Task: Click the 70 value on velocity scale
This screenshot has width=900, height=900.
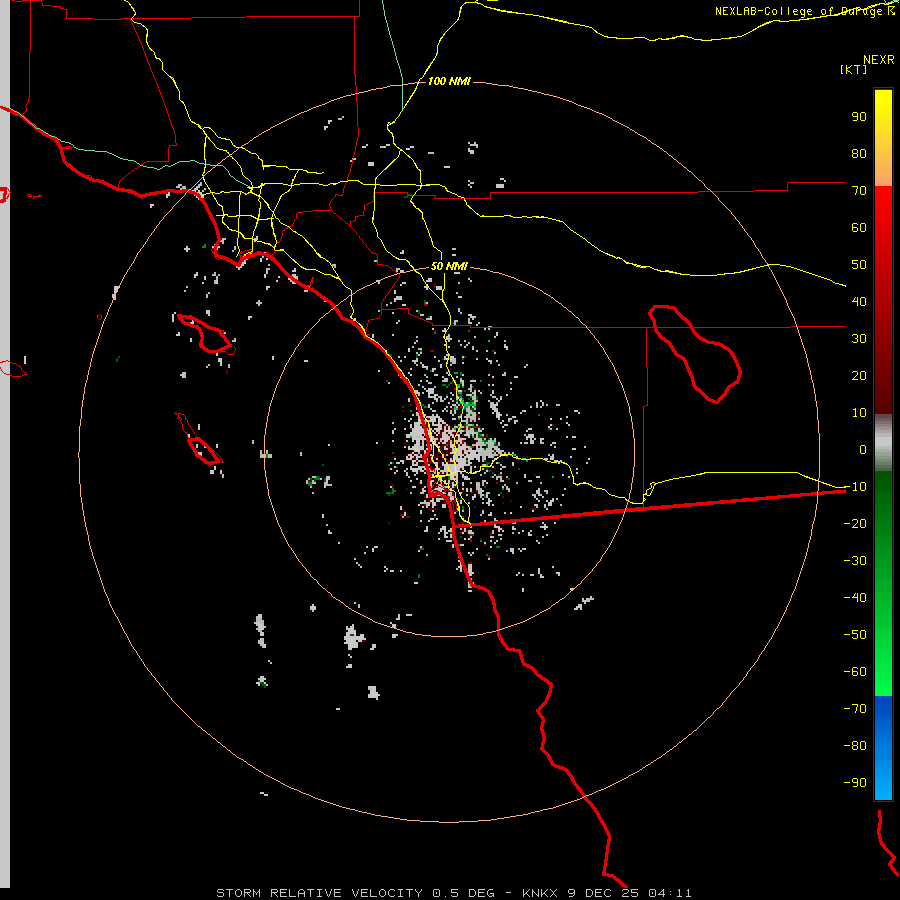Action: click(x=859, y=191)
